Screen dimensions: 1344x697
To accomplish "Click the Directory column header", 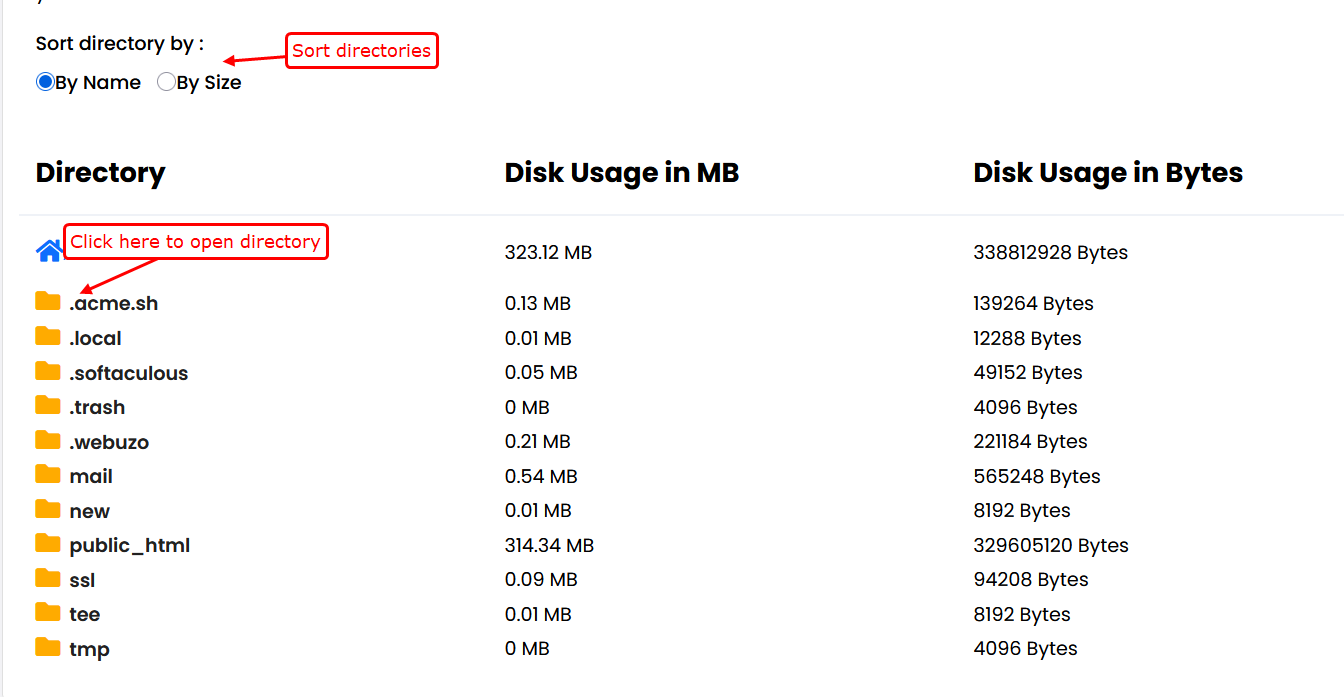I will (x=100, y=172).
